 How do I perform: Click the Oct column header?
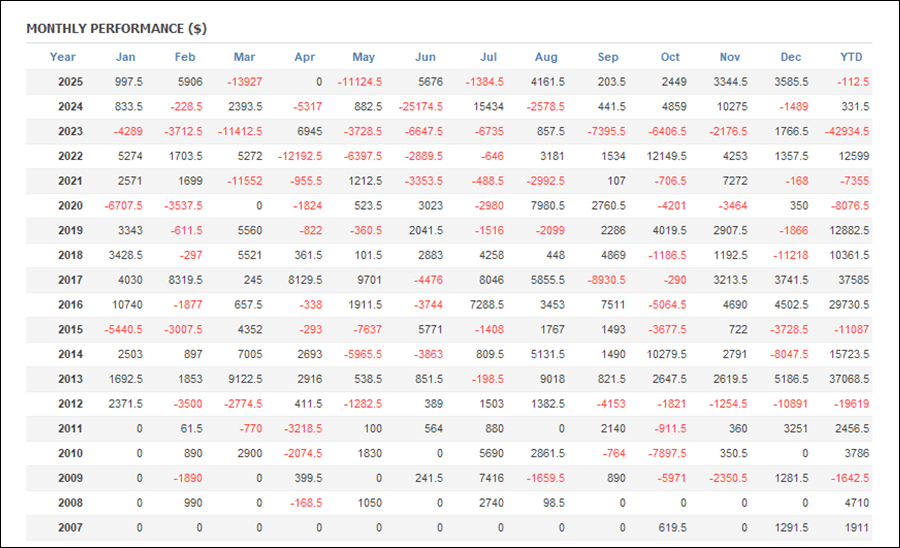669,57
